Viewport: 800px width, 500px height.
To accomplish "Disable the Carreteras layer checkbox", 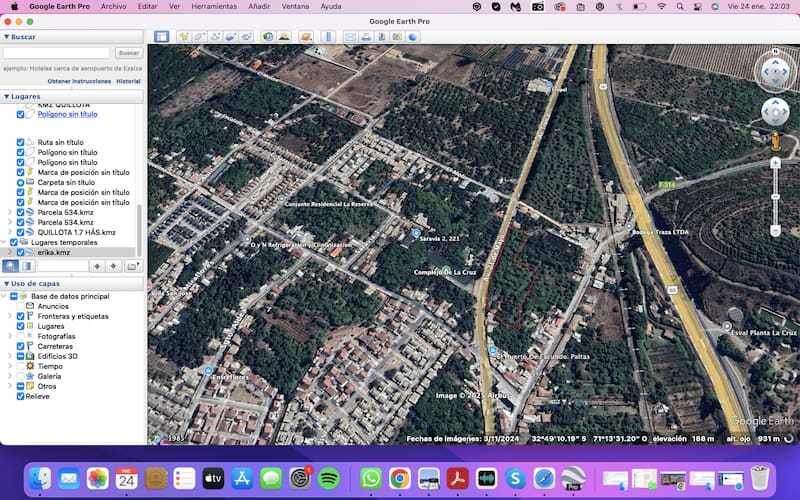I will tap(20, 346).
